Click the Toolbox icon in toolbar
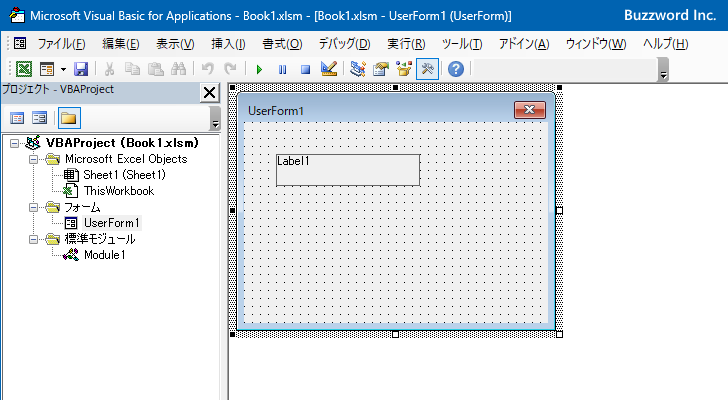Screen dimensions: 728x400 coord(427,69)
